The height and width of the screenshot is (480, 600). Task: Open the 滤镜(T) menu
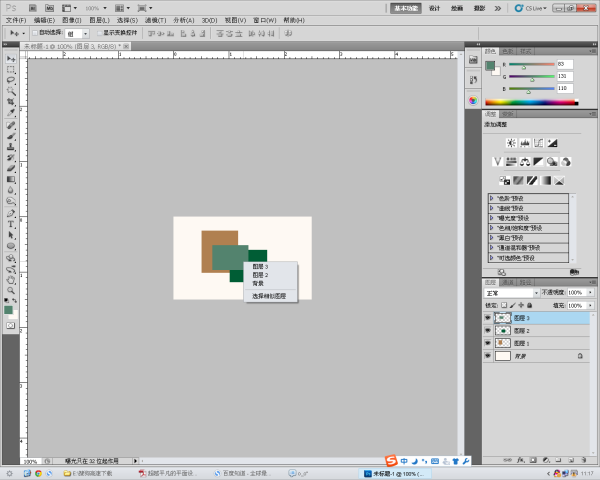(155, 20)
